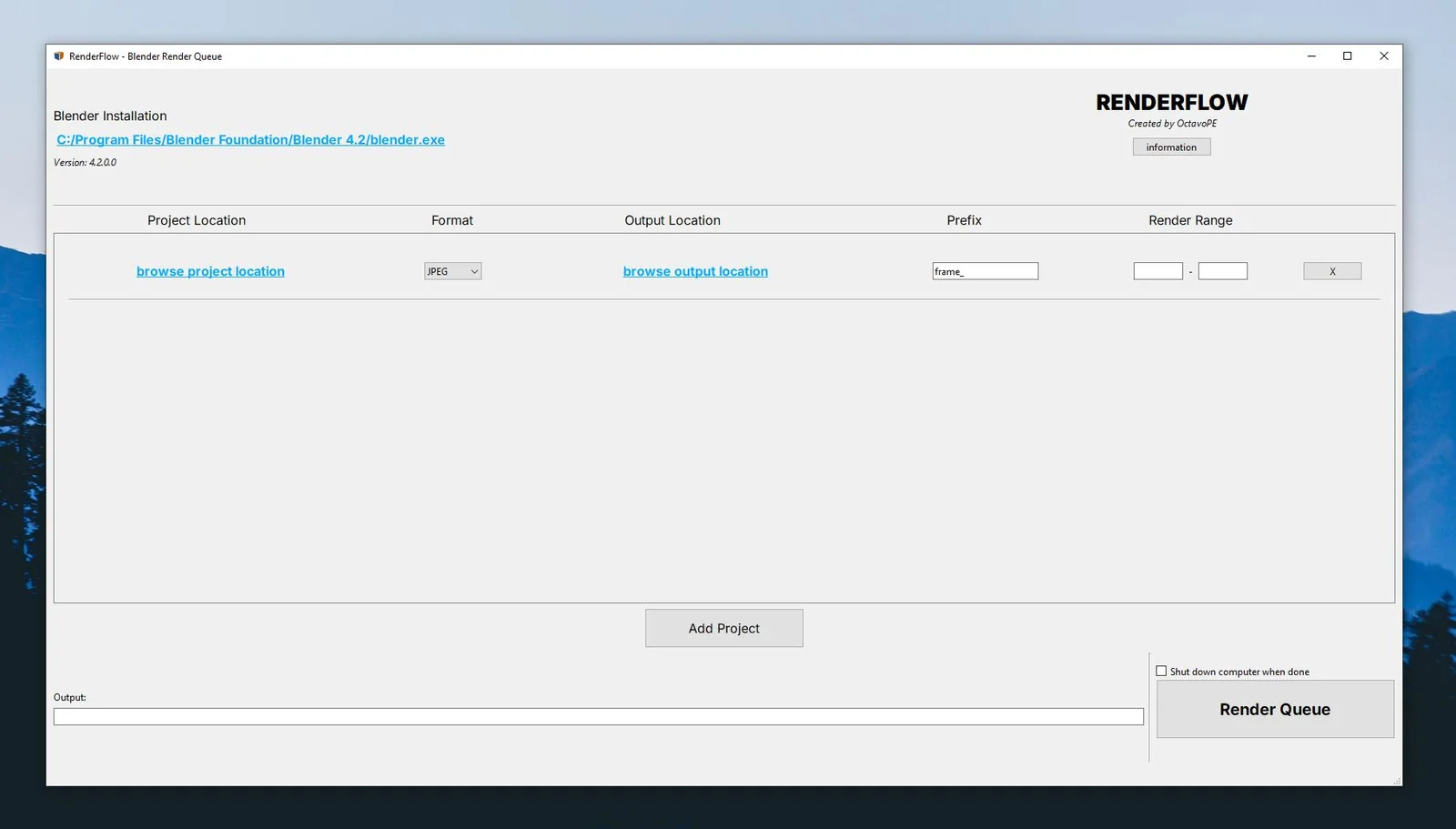Remove the project row with X button
This screenshot has height=829, width=1456.
[1332, 271]
